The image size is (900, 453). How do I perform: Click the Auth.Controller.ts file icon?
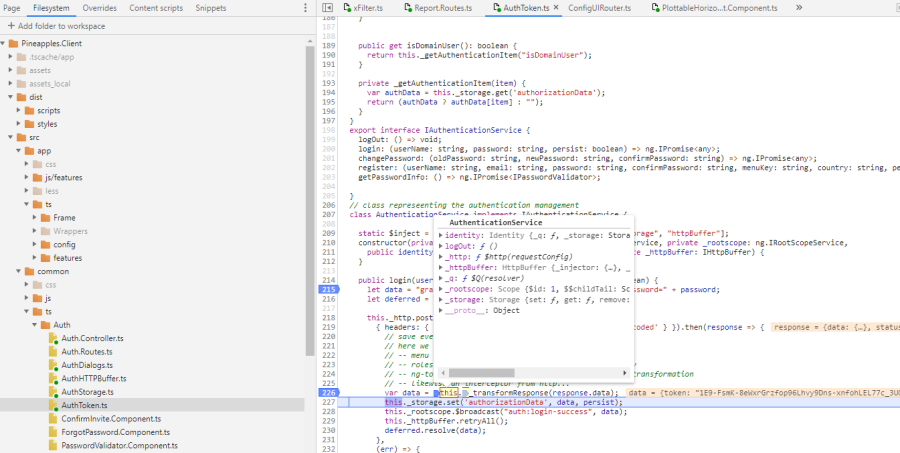pos(53,338)
